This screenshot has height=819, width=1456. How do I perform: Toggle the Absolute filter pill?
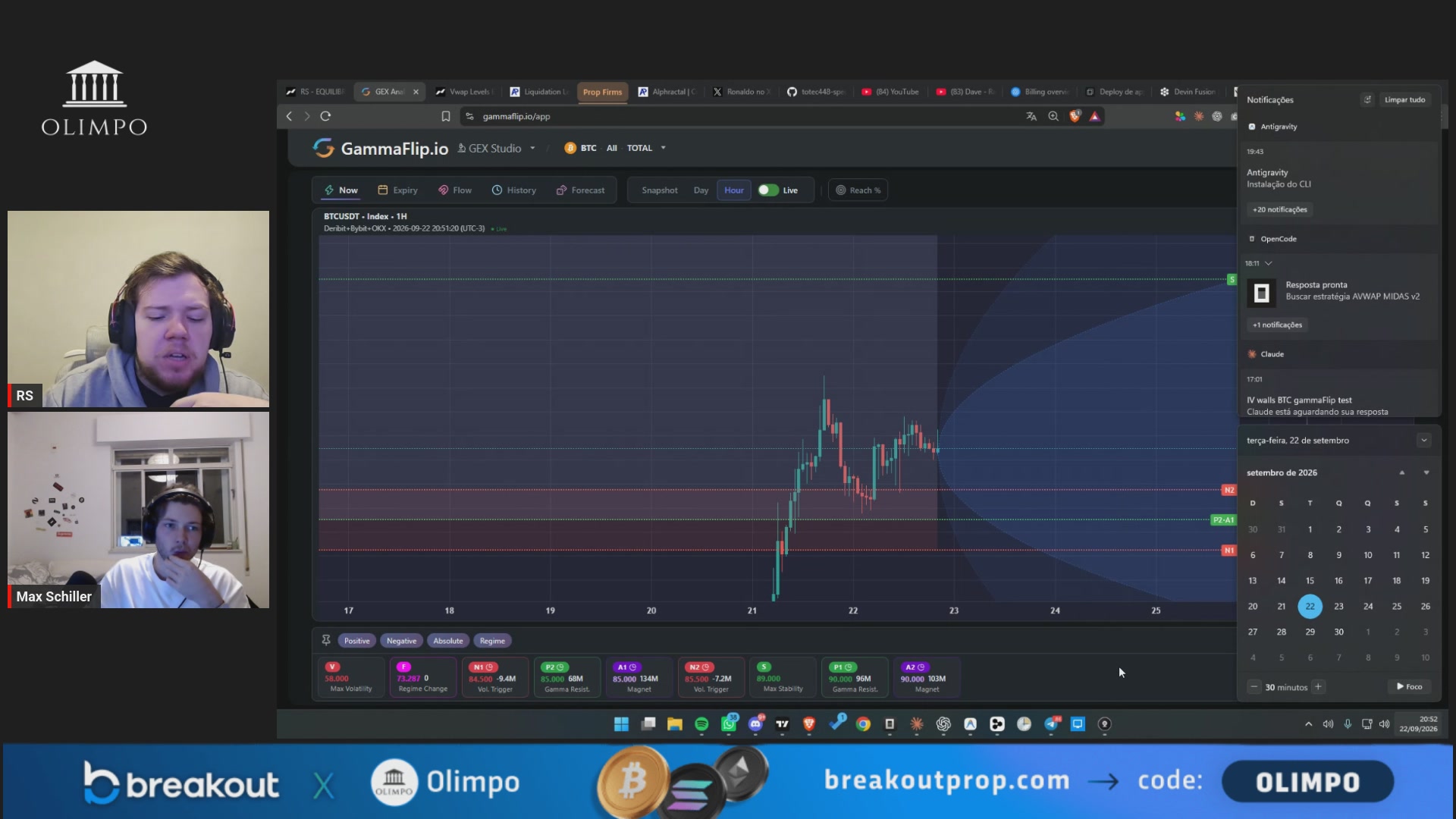coord(448,641)
